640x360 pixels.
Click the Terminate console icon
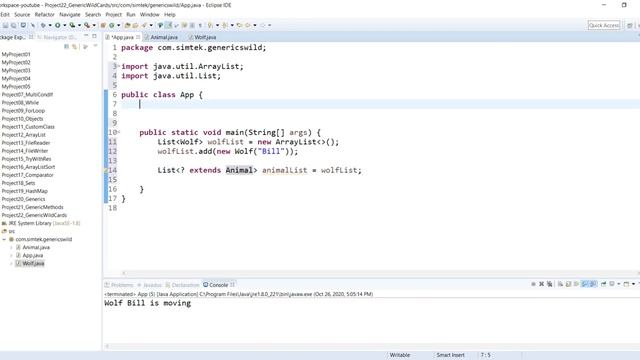point(533,284)
